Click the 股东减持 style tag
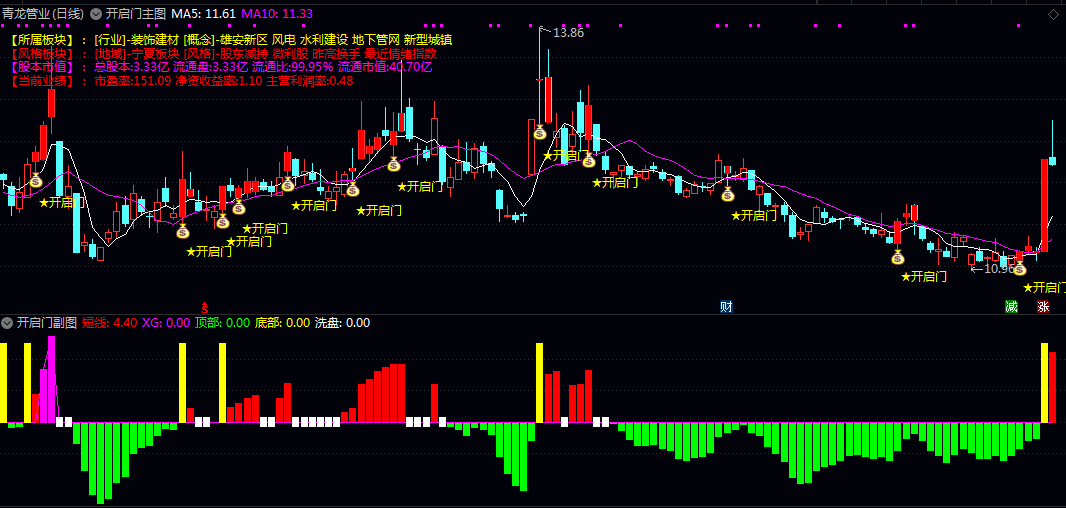Image resolution: width=1066 pixels, height=508 pixels. pyautogui.click(x=246, y=54)
